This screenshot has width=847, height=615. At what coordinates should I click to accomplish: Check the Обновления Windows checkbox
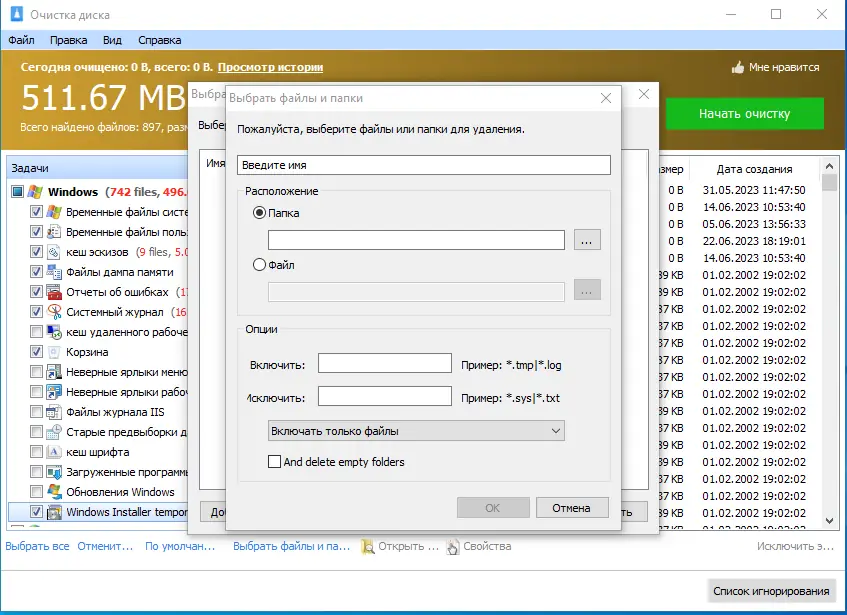(x=36, y=491)
